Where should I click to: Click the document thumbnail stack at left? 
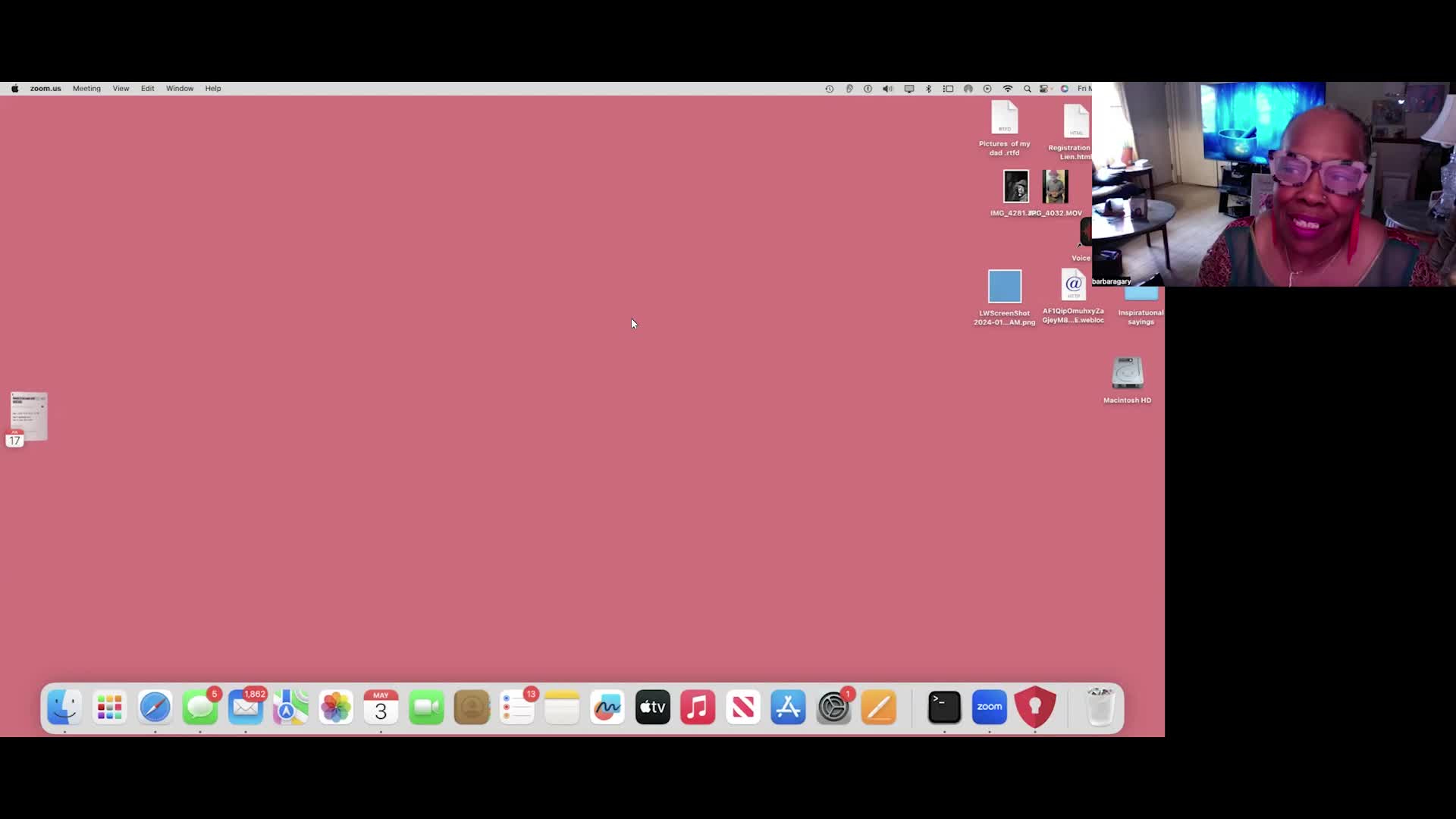tap(28, 418)
